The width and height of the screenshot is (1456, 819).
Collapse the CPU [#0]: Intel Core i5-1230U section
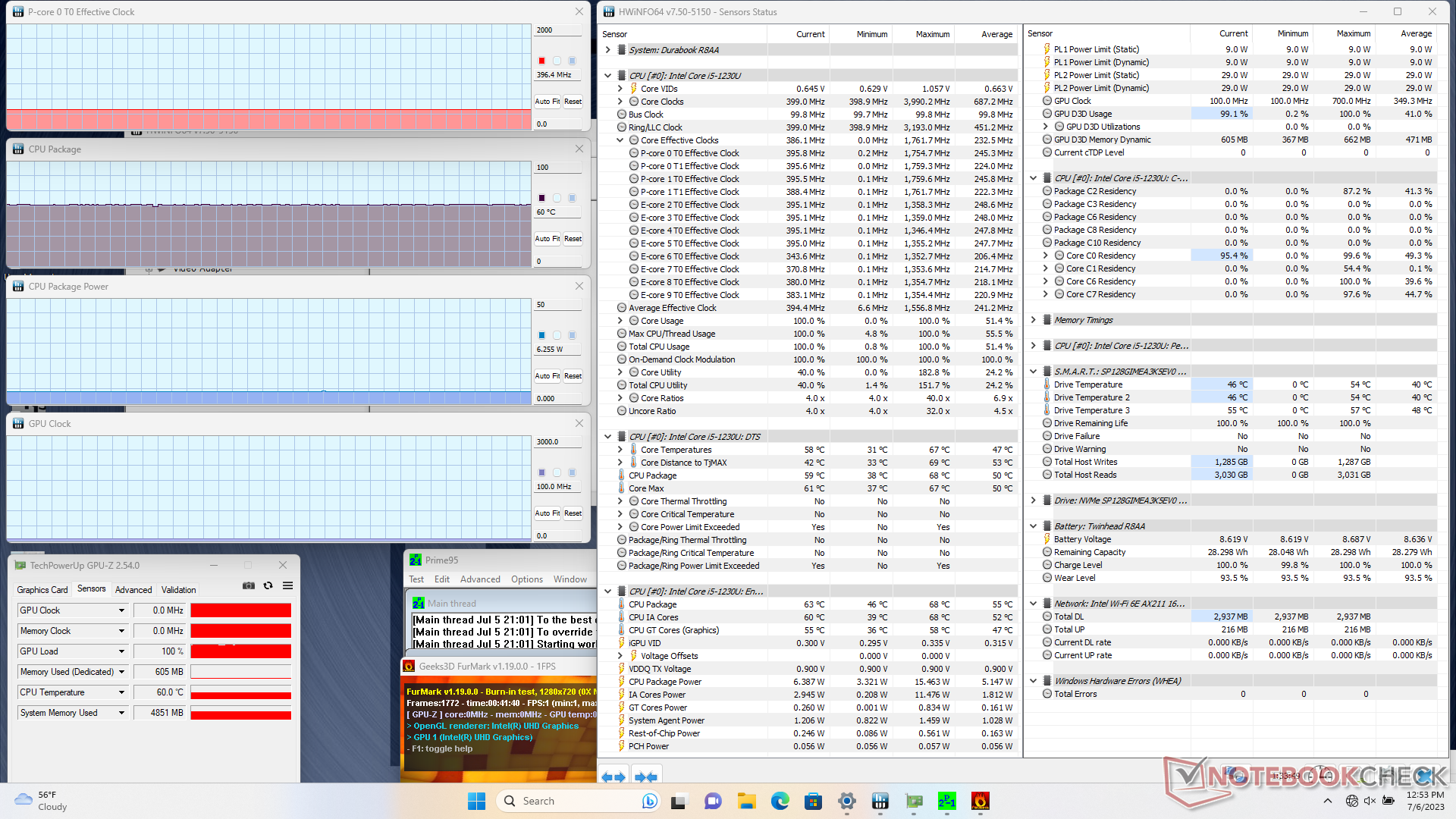(607, 76)
